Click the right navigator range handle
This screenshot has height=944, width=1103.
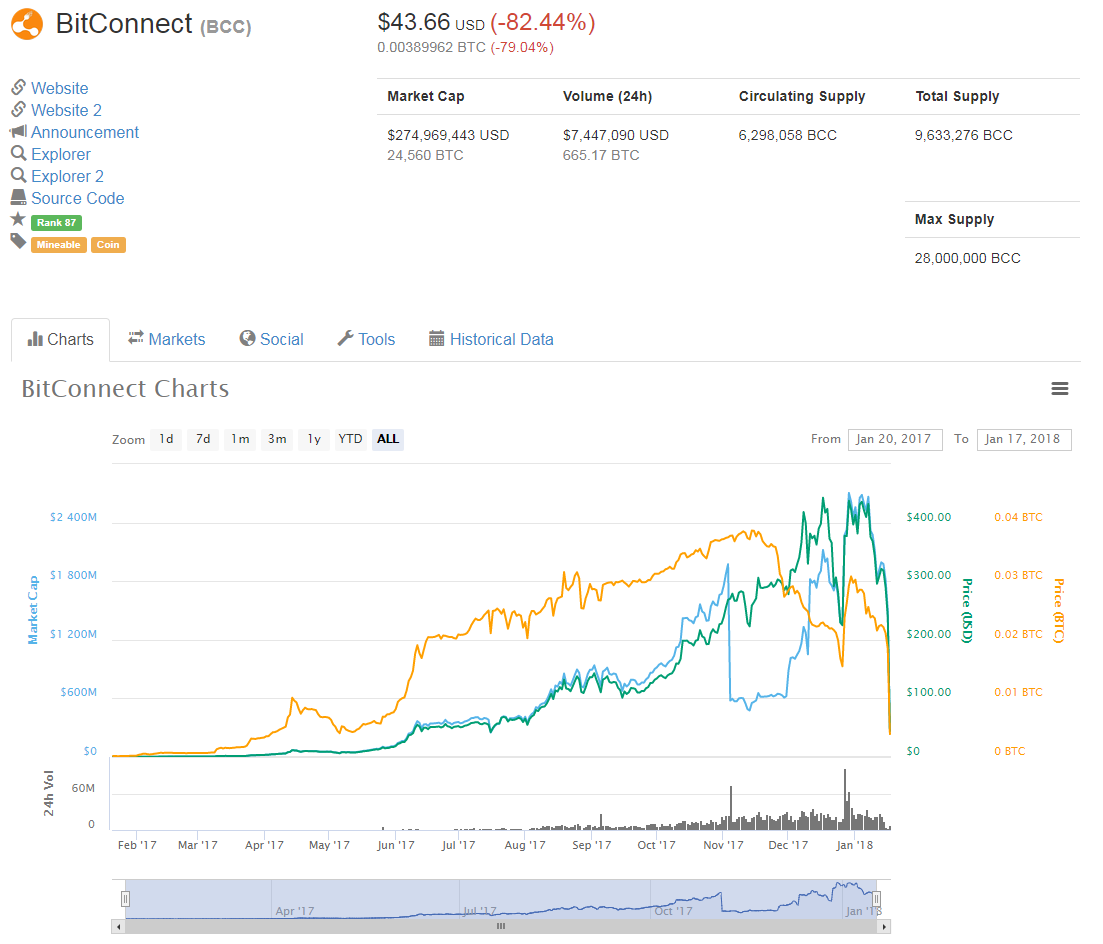pyautogui.click(x=876, y=898)
